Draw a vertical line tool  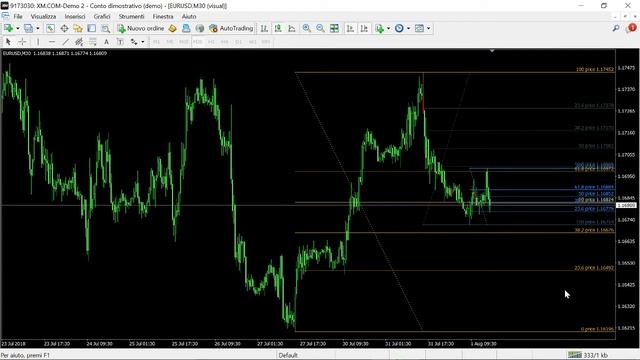38,42
